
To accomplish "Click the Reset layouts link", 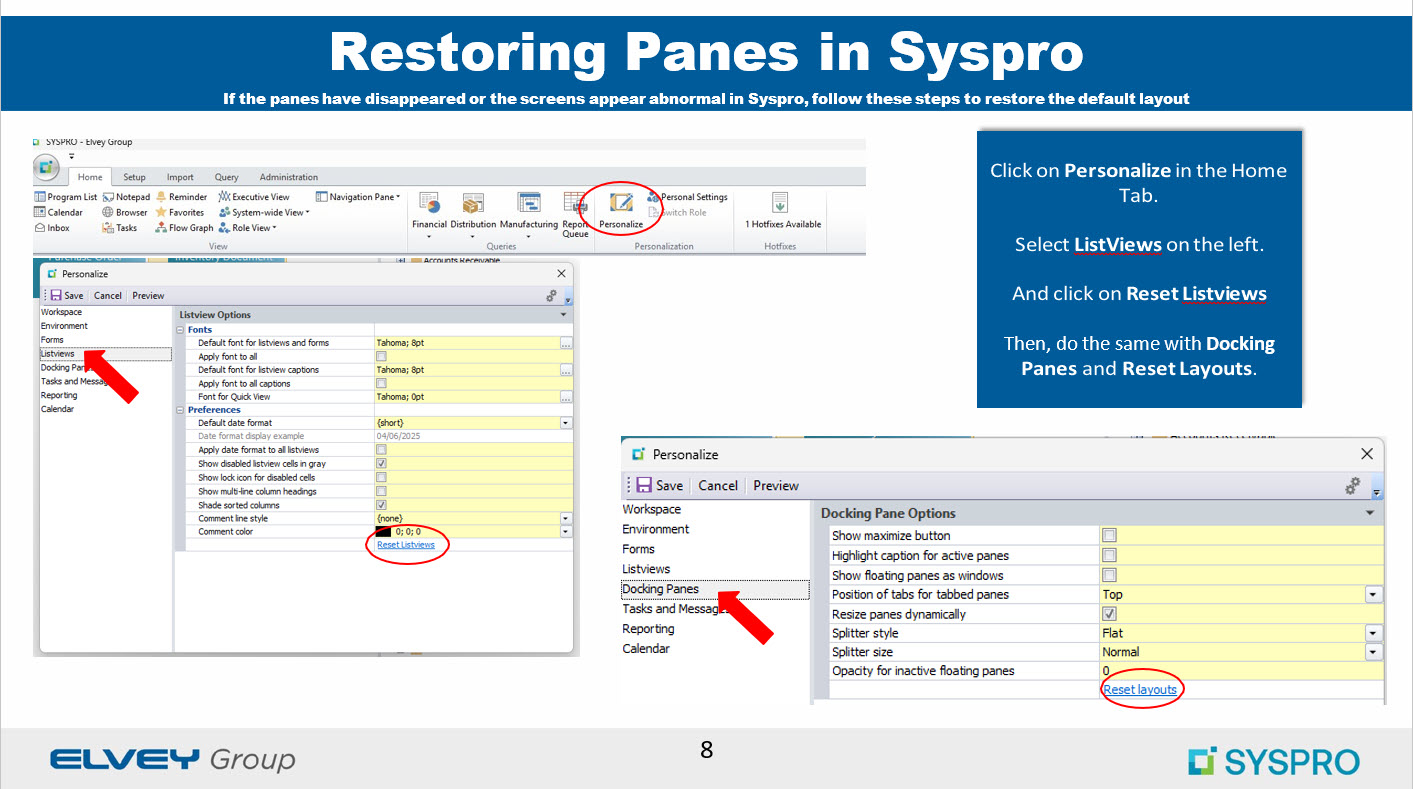I will tap(1140, 690).
